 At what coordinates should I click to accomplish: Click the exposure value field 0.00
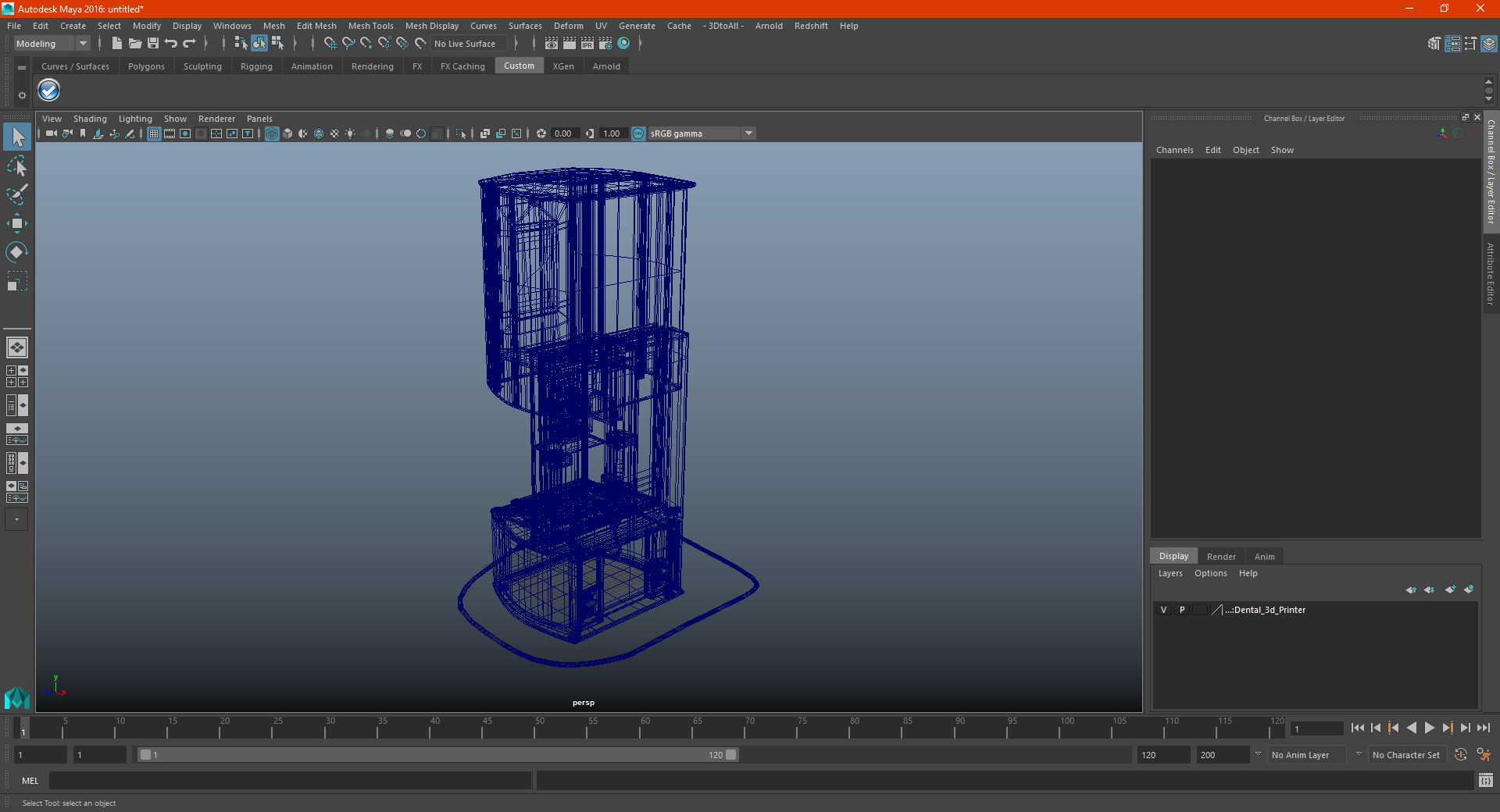coord(564,134)
